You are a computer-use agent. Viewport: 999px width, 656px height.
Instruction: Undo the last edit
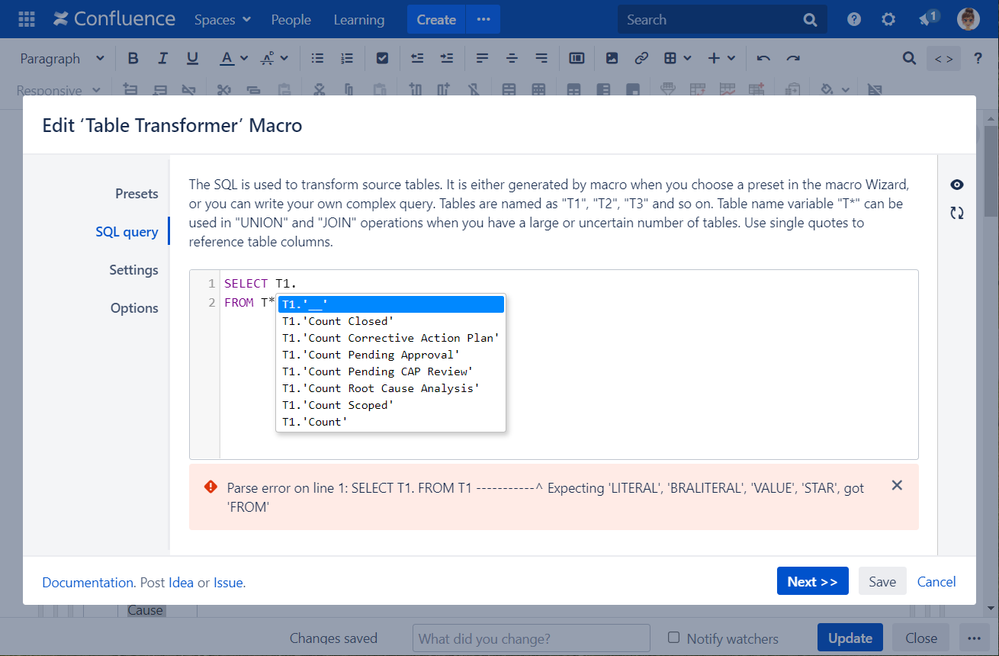tap(763, 59)
